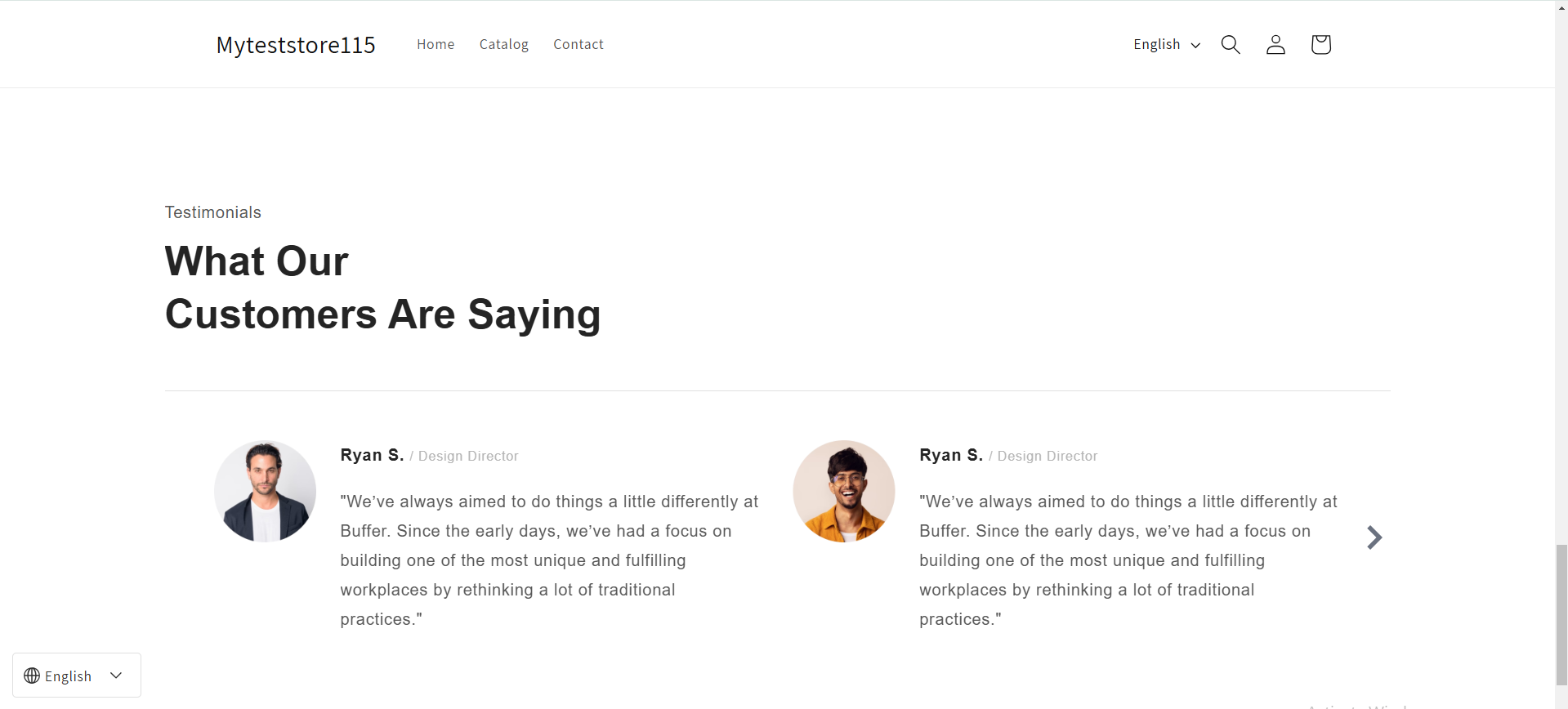This screenshot has width=1568, height=709.
Task: Open the cart bag icon top right
Action: pyautogui.click(x=1320, y=44)
